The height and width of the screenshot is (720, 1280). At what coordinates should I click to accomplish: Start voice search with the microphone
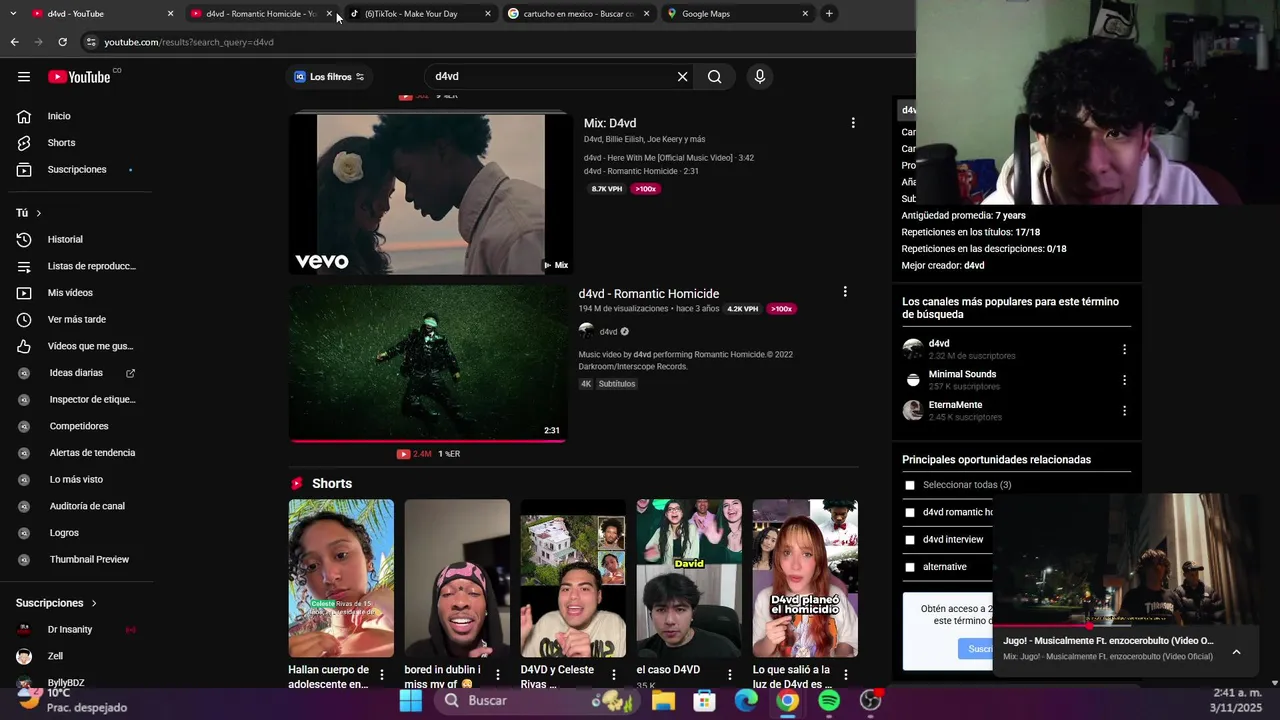(760, 77)
